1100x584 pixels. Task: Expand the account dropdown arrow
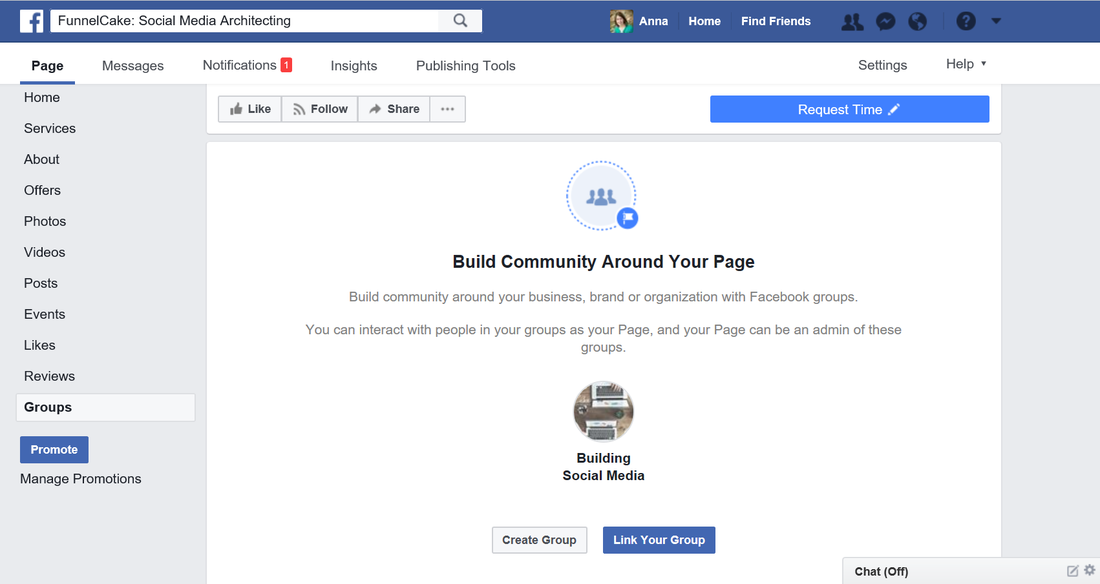click(995, 21)
